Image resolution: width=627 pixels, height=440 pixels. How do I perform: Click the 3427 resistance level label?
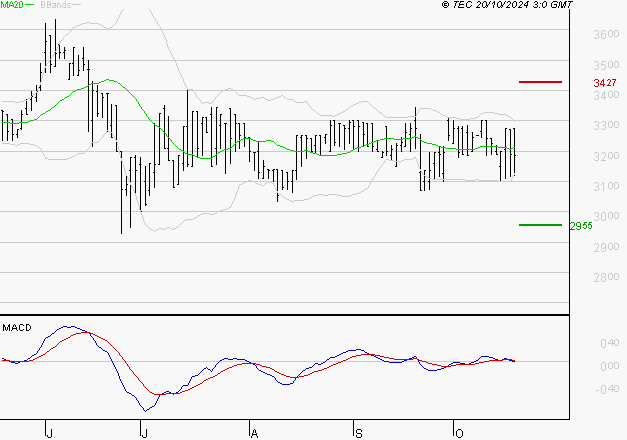pyautogui.click(x=605, y=83)
